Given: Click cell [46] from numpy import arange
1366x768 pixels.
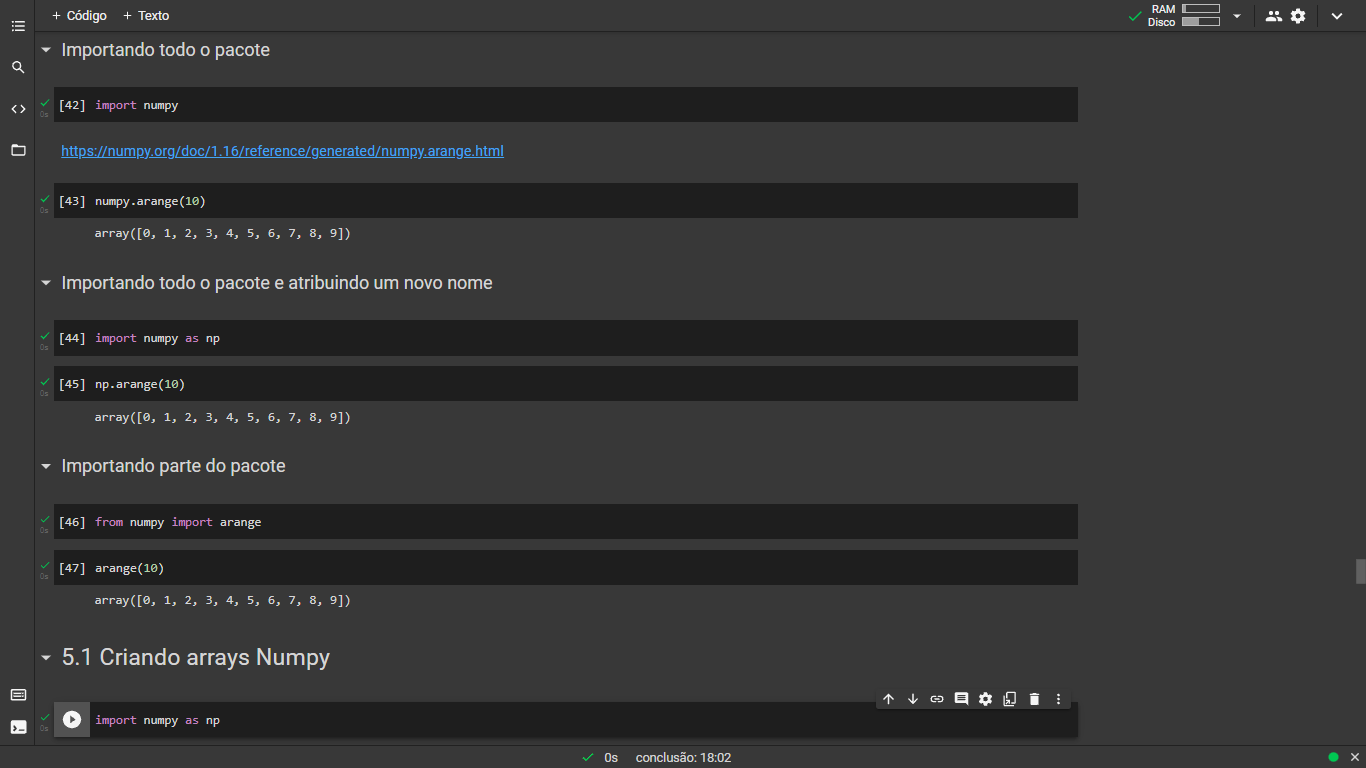Looking at the screenshot, I should 178,522.
